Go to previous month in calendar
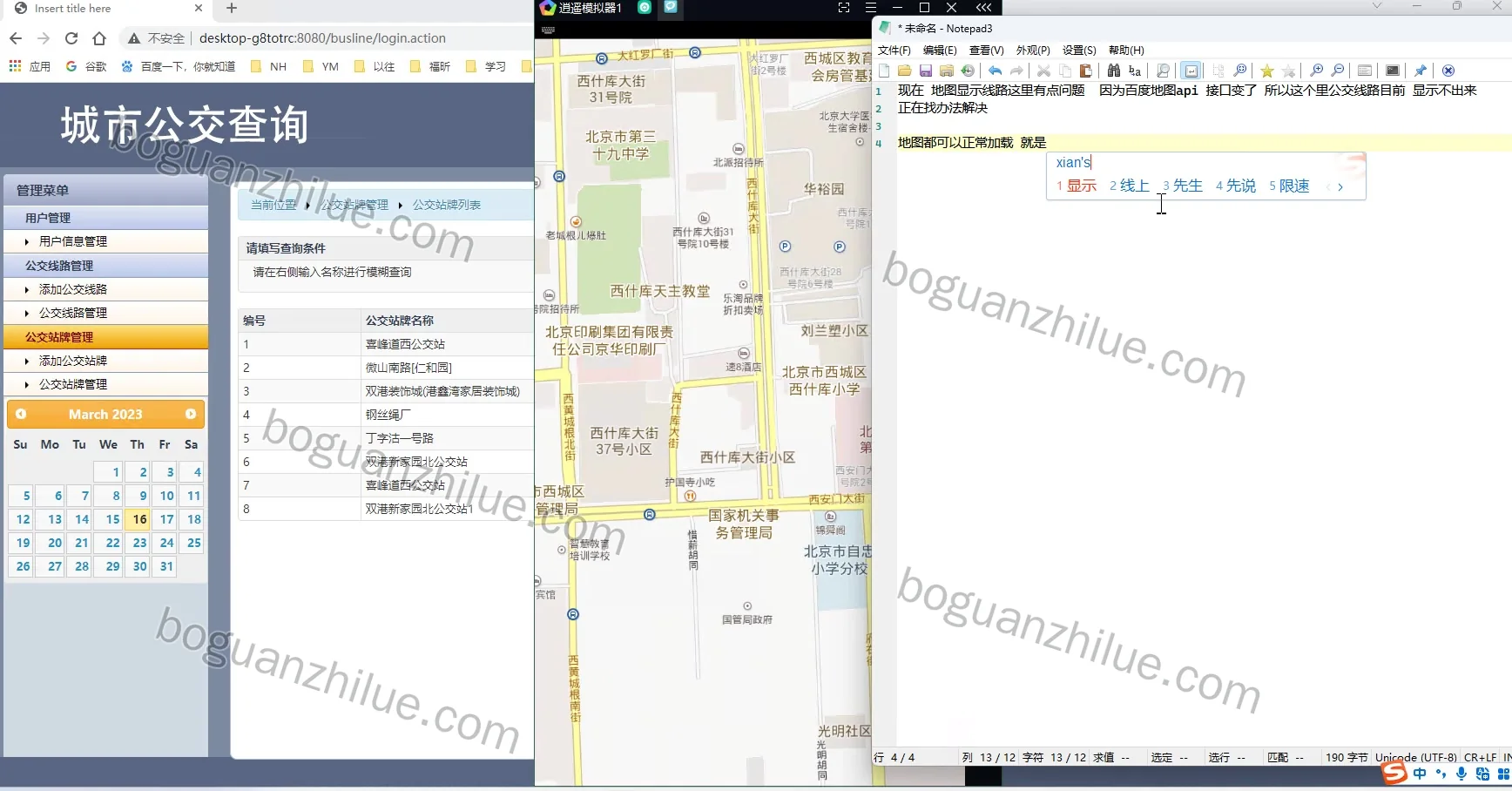1512x791 pixels. (21, 415)
